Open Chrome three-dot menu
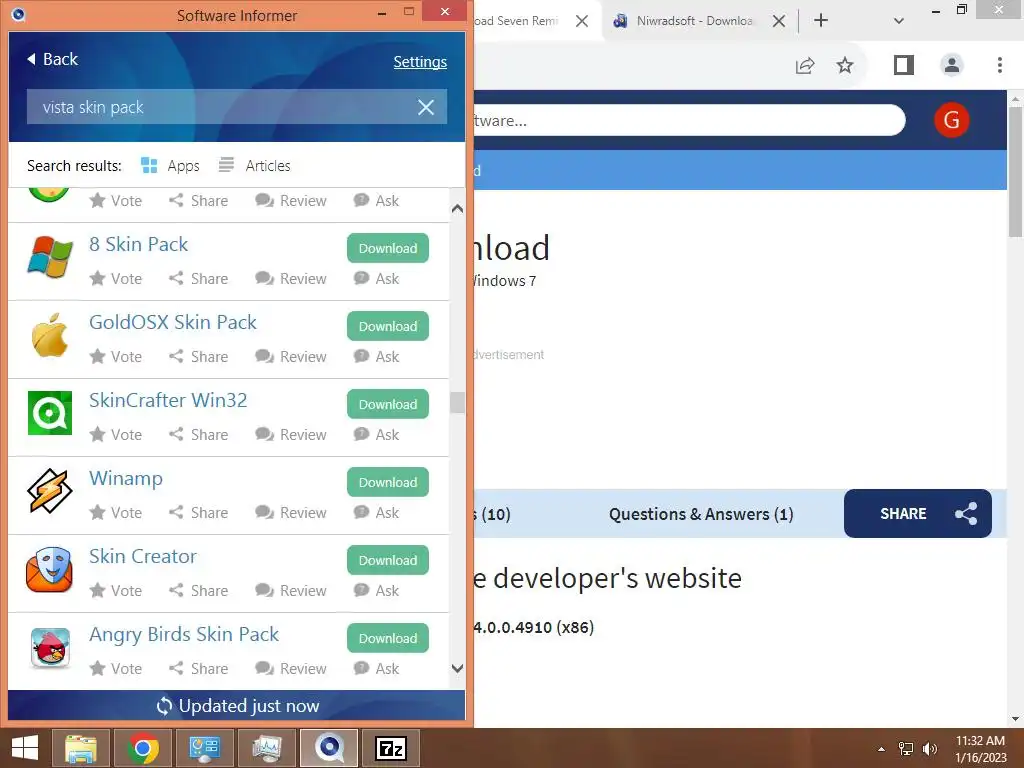 (999, 65)
